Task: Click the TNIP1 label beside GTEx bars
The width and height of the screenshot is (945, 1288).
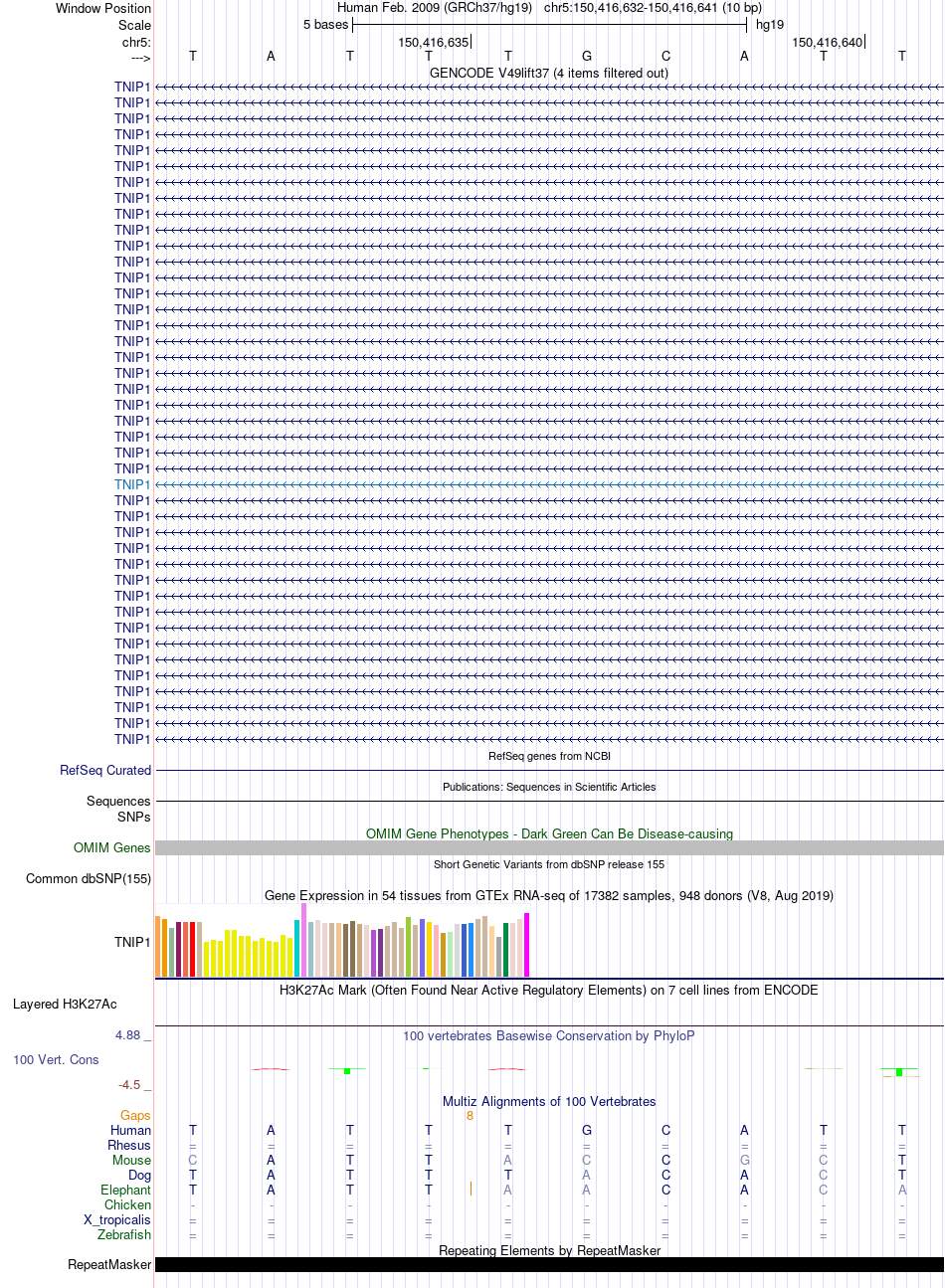Action: (x=132, y=942)
